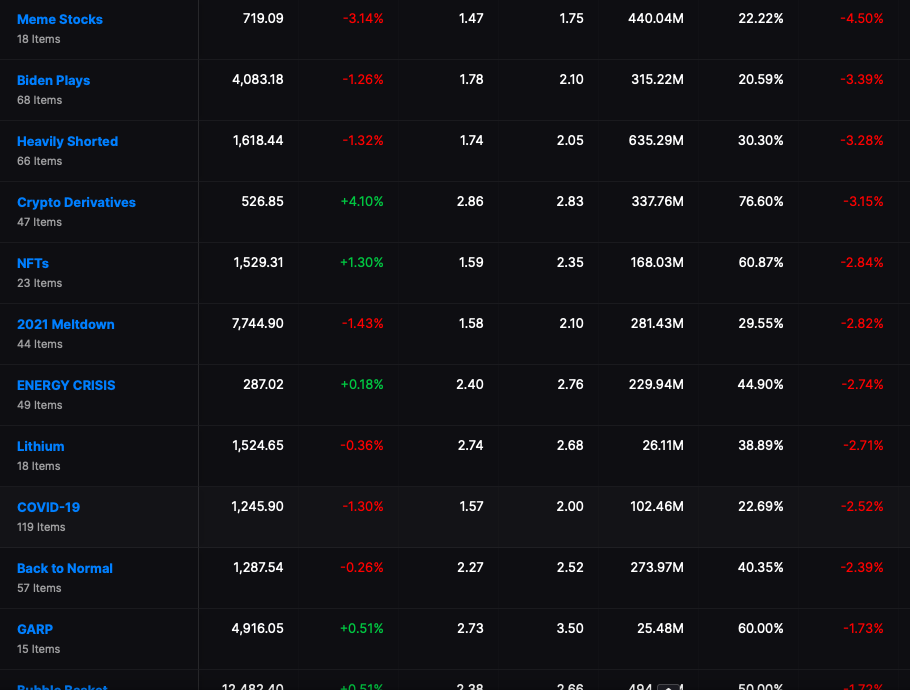
Task: Click the 440.04M volume for Meme Stocks
Action: click(656, 19)
